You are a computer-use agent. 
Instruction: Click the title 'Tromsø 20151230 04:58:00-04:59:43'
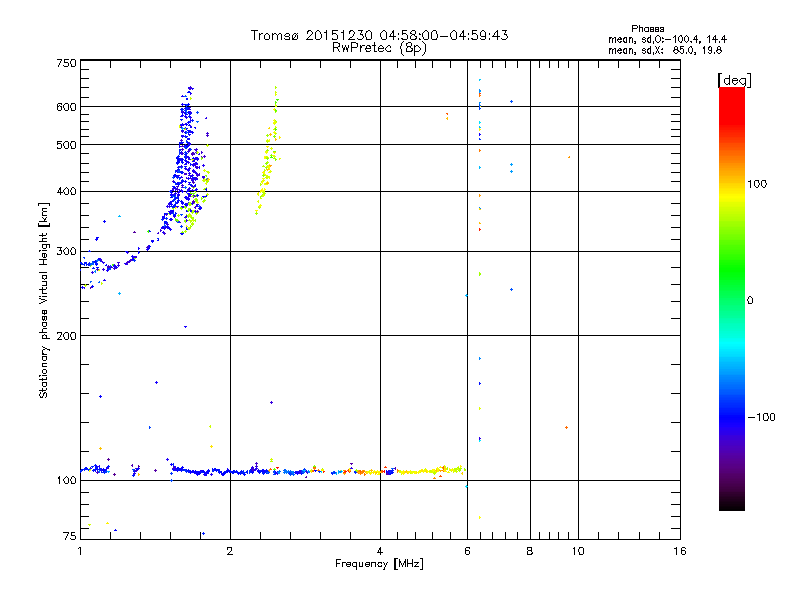(x=379, y=35)
